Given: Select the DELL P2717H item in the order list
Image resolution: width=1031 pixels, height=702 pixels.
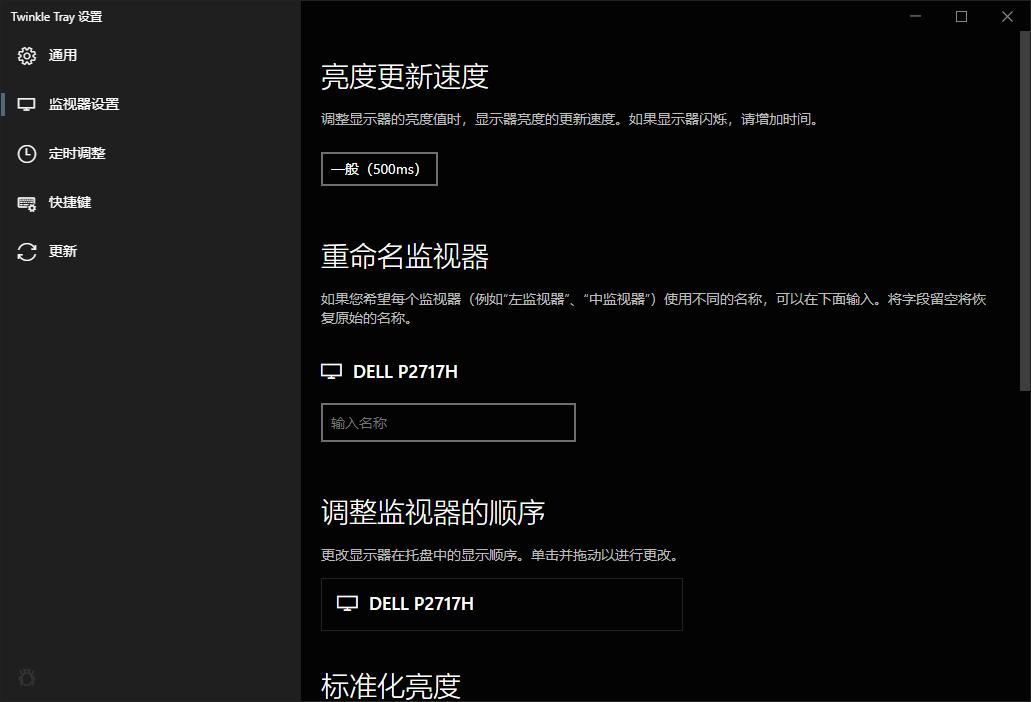Looking at the screenshot, I should 501,603.
